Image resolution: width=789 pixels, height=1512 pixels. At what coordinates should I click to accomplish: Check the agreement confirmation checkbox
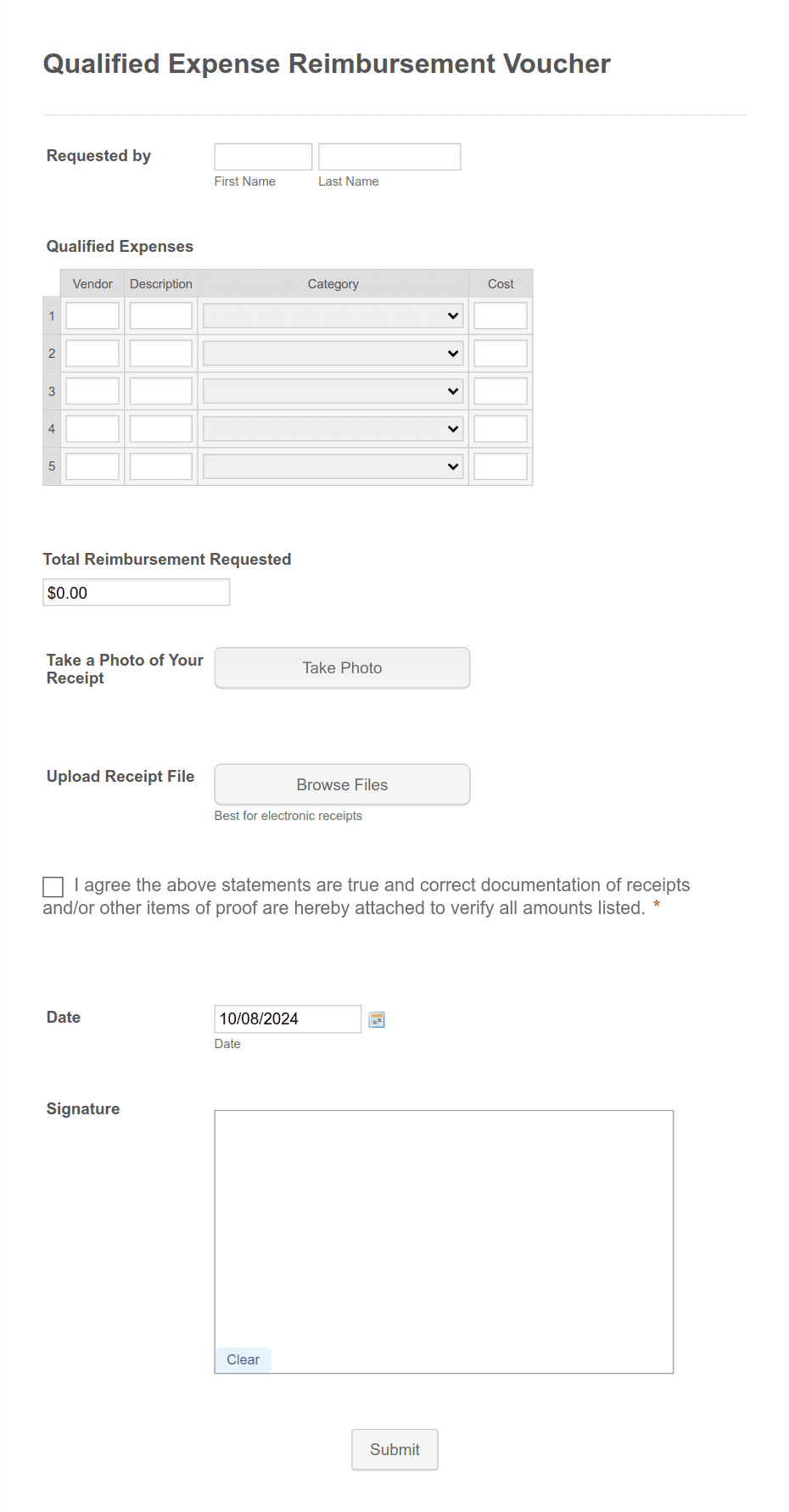coord(53,887)
